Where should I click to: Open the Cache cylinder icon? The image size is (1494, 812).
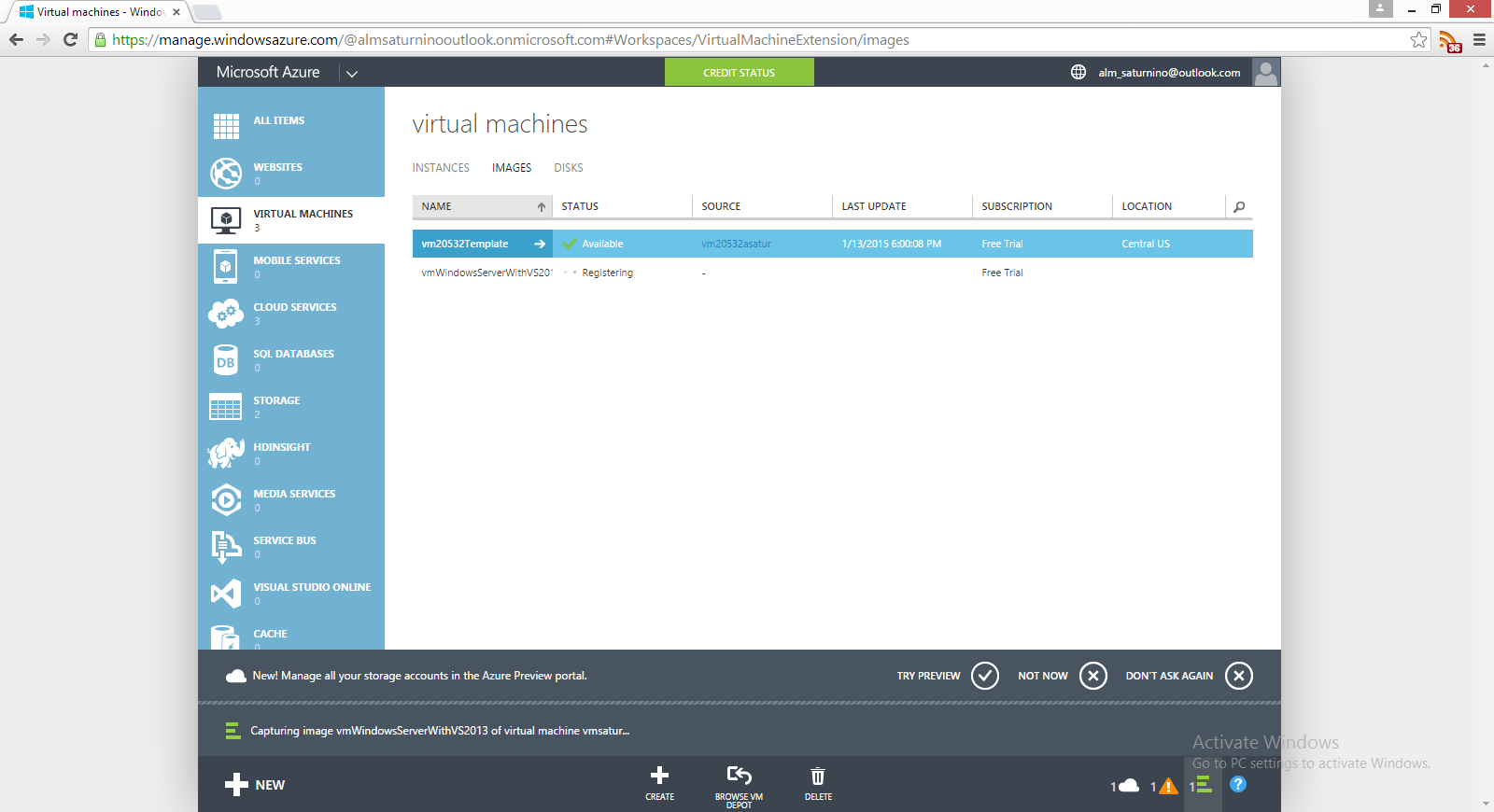pyautogui.click(x=226, y=637)
